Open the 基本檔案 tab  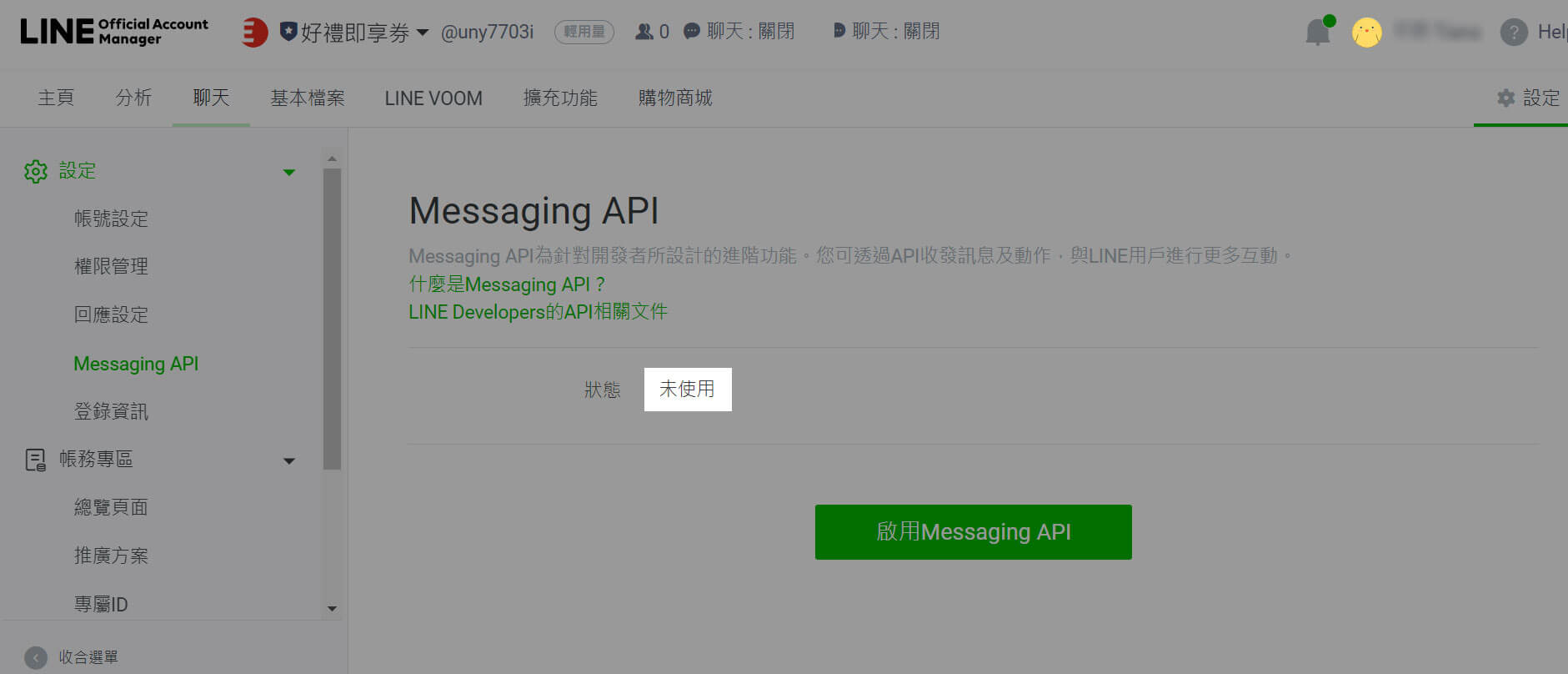tap(308, 98)
